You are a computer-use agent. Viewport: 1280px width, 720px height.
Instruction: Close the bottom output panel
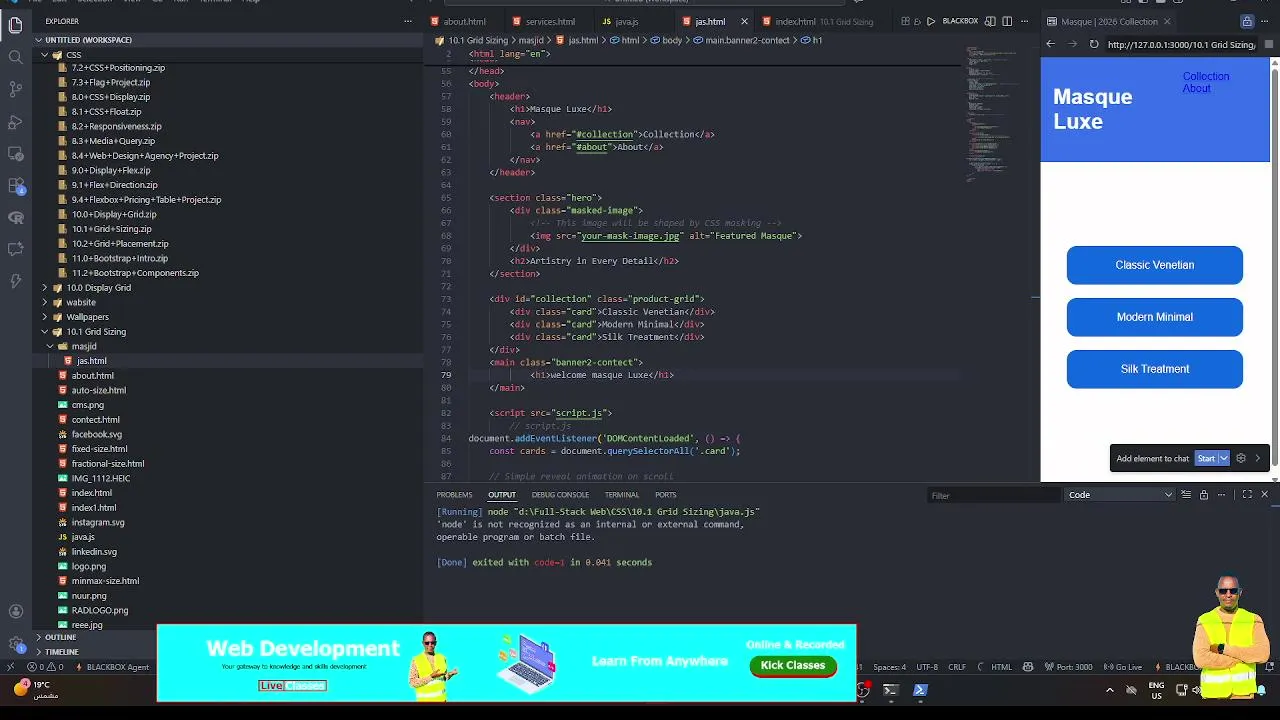coord(1264,495)
